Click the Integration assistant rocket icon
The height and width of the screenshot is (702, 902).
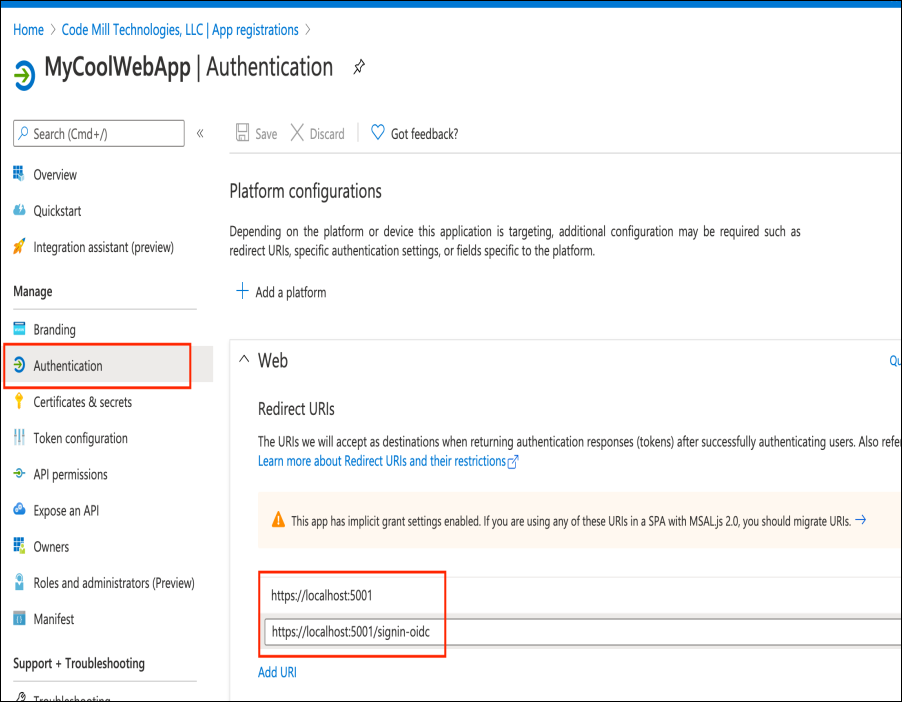(19, 246)
